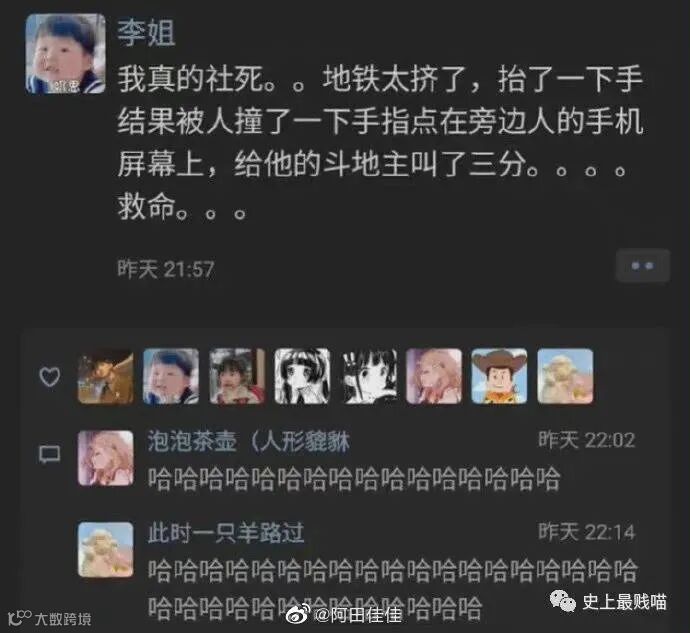
Task: Open 李姐's profile avatar
Action: [x=66, y=54]
